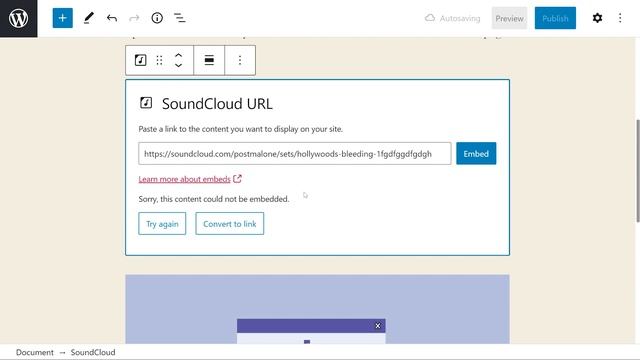Undo the last change
Screen dimensions: 640x360
click(112, 18)
